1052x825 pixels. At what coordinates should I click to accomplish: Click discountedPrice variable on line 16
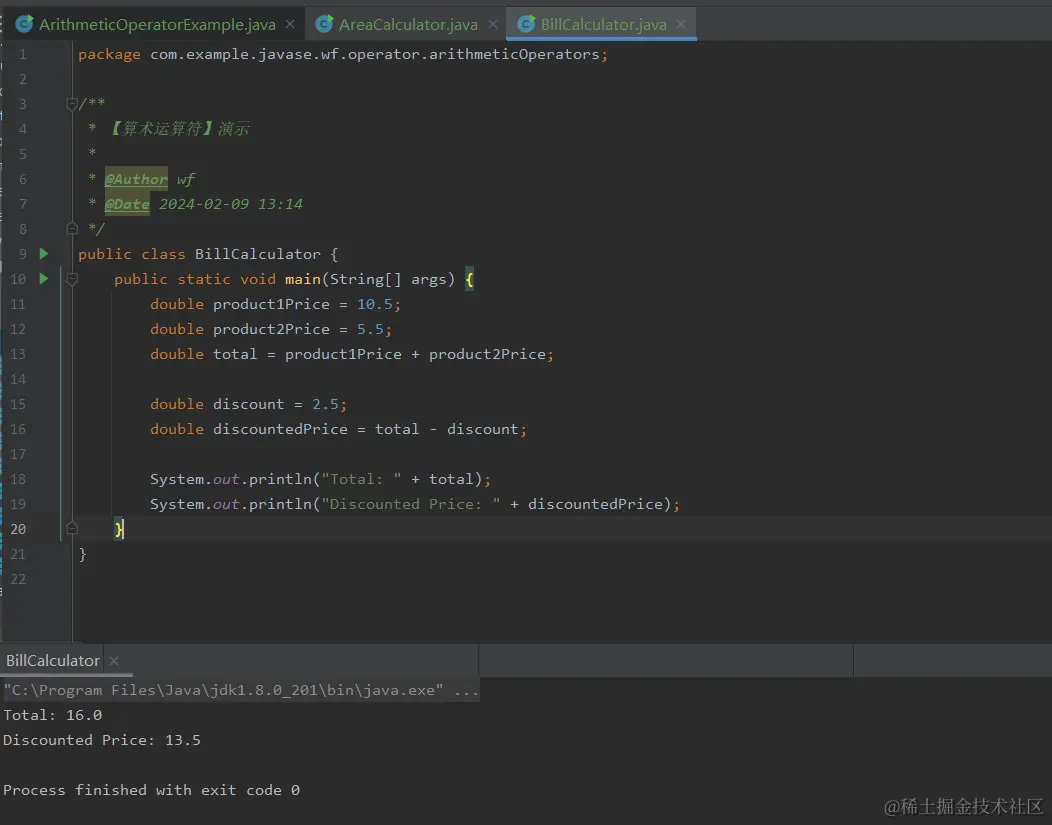click(280, 429)
